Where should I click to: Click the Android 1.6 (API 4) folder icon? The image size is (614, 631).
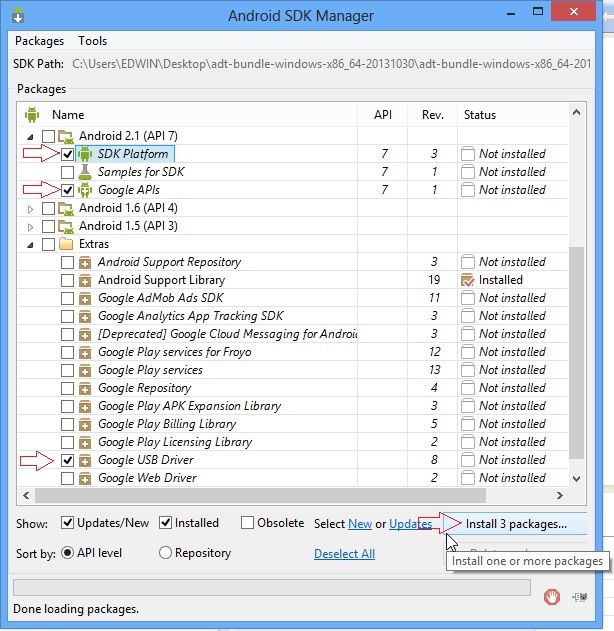[x=66, y=208]
